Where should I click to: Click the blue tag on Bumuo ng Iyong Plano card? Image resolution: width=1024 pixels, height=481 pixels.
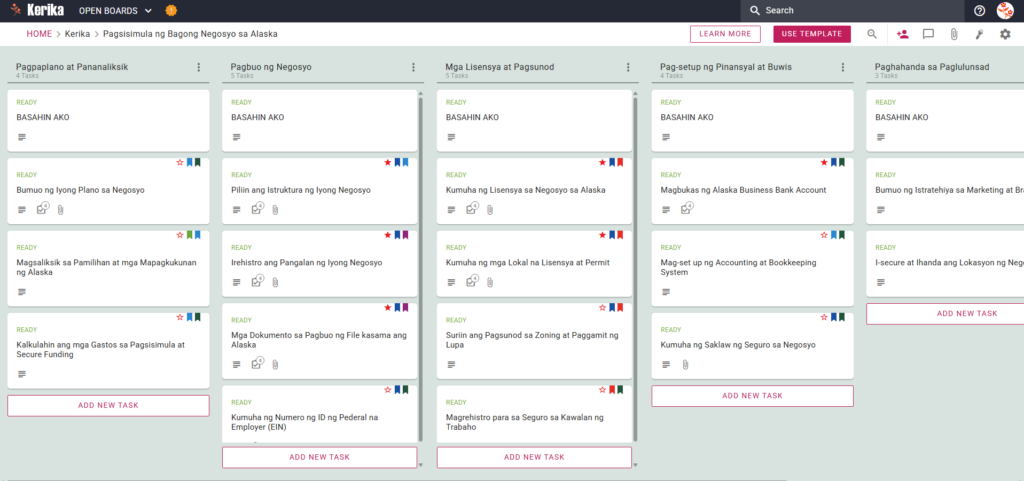click(189, 162)
